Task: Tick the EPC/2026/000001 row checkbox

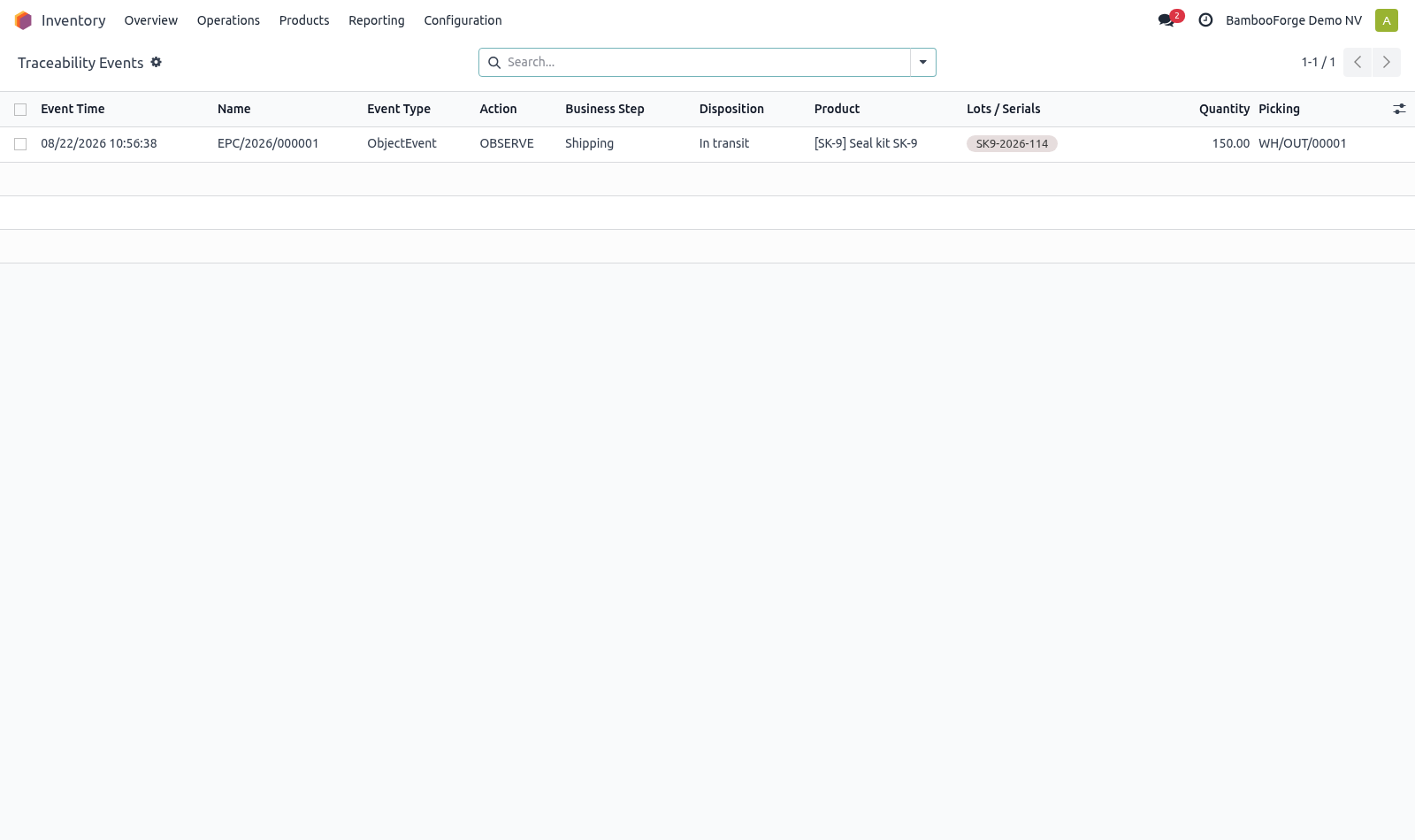Action: (20, 144)
